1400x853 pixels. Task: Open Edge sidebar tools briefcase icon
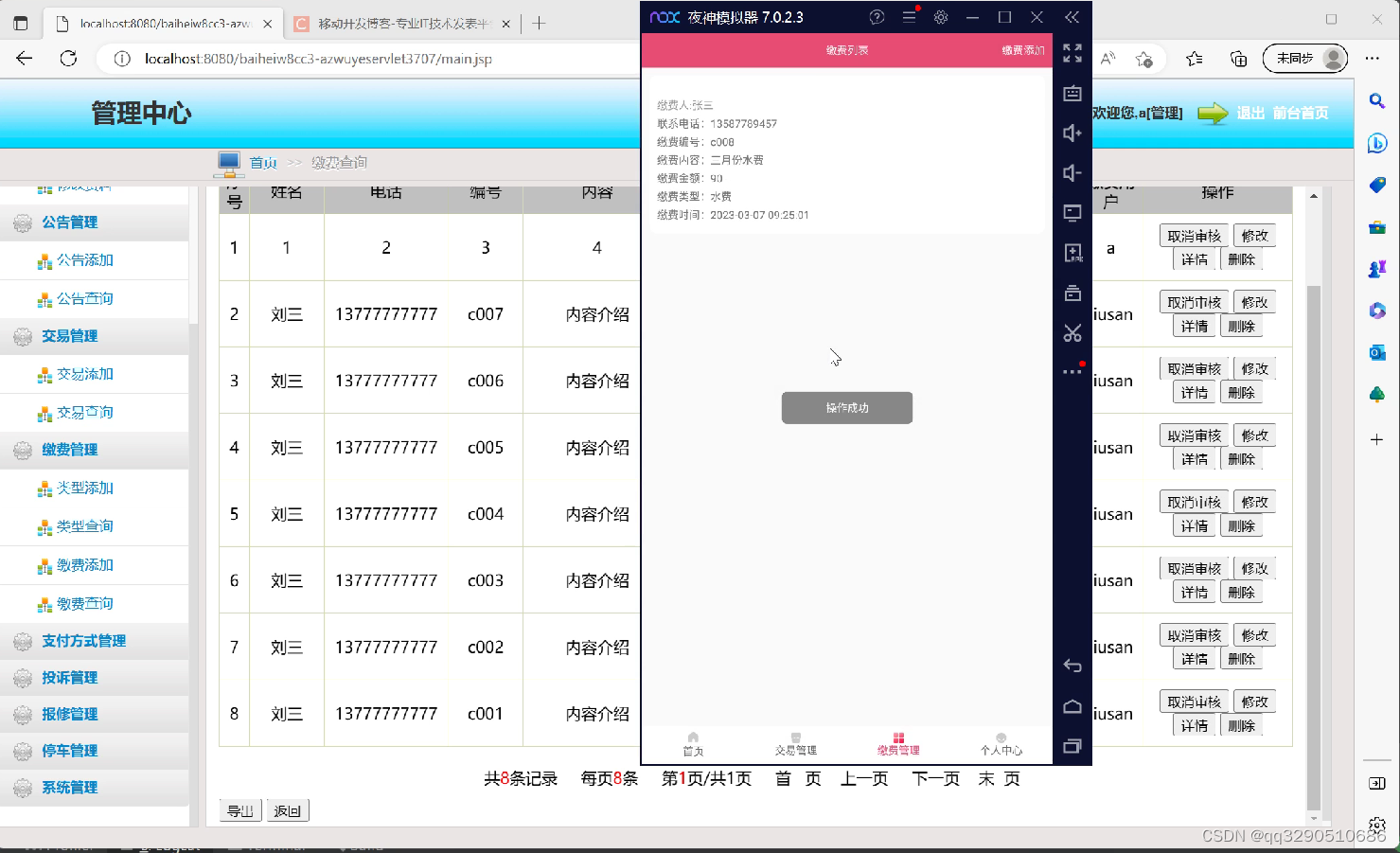coord(1376,227)
